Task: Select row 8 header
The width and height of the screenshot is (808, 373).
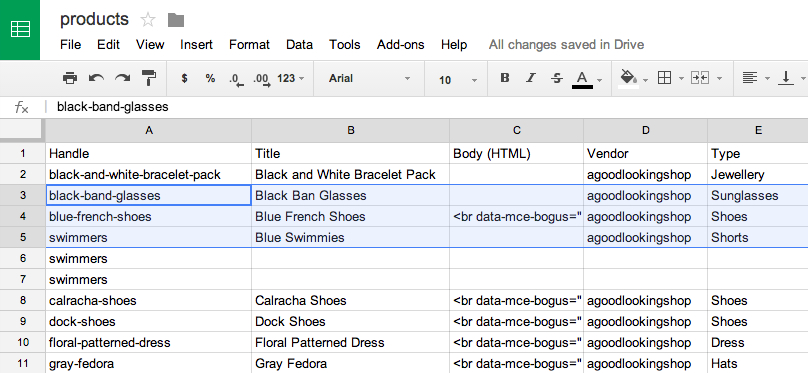Action: coord(23,300)
